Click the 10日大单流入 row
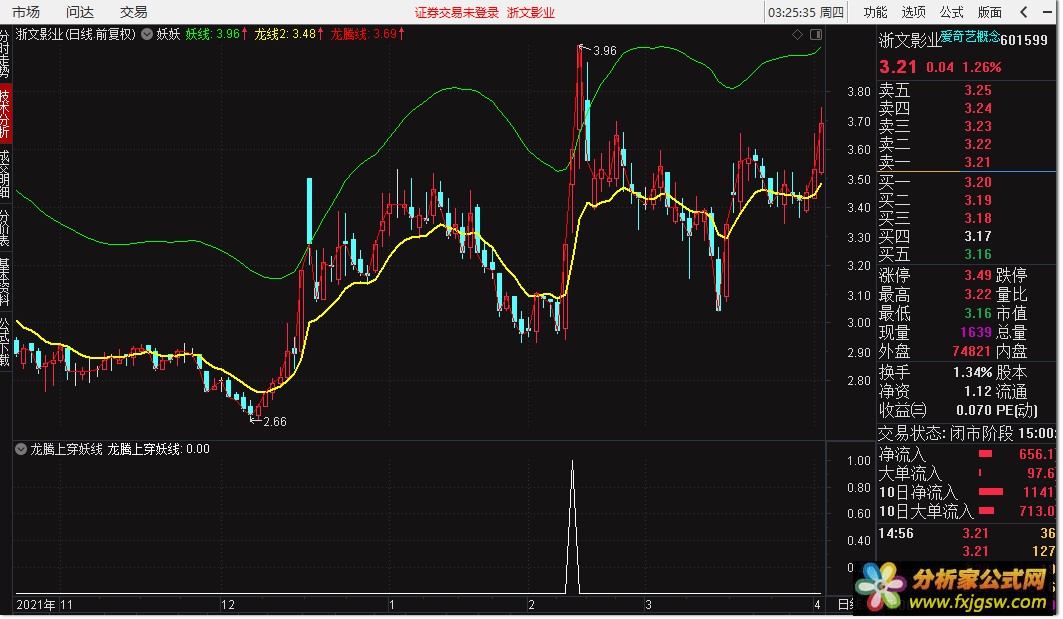The width and height of the screenshot is (1063, 619). click(967, 511)
